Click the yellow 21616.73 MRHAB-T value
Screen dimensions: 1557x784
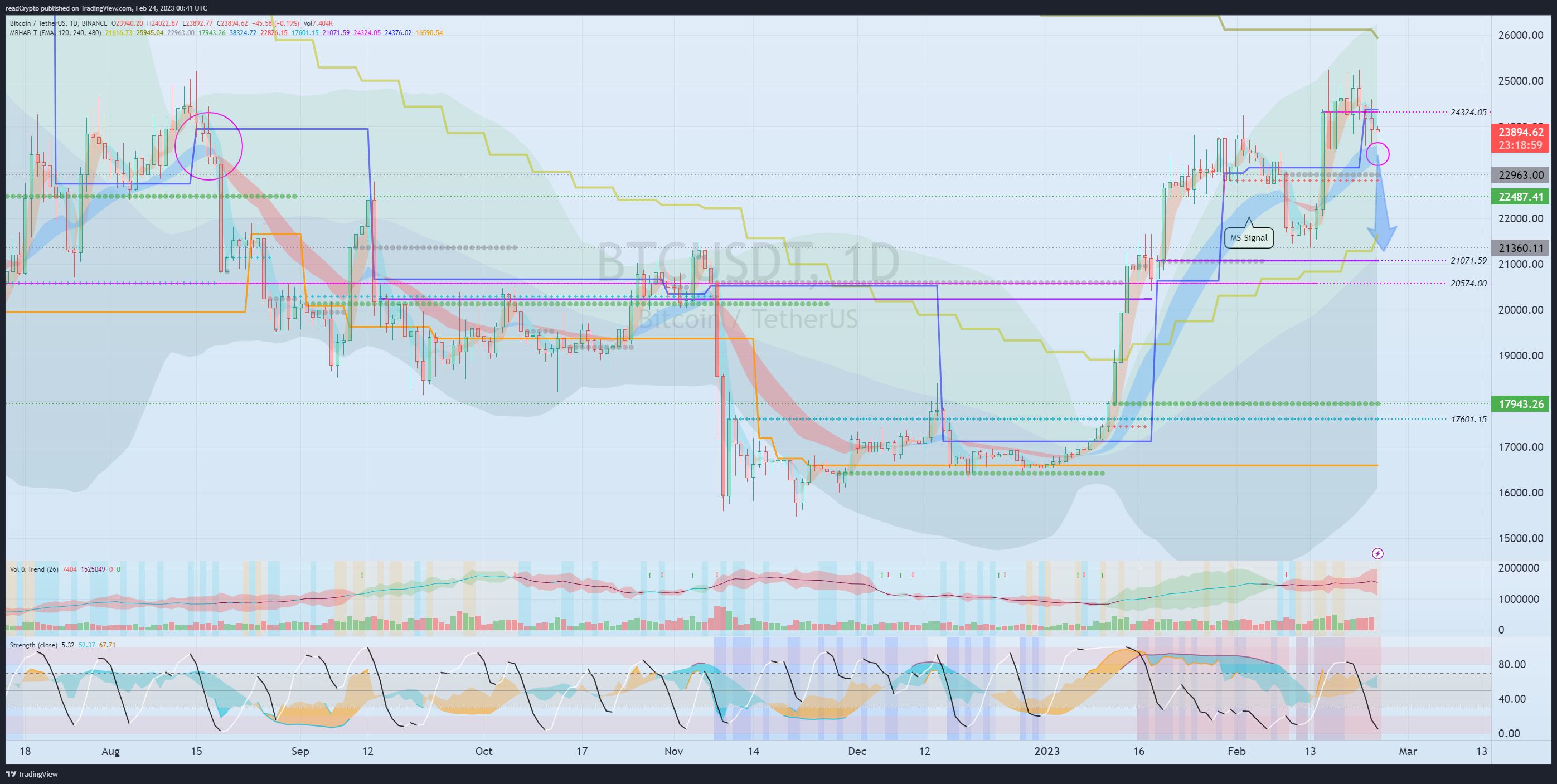click(119, 33)
